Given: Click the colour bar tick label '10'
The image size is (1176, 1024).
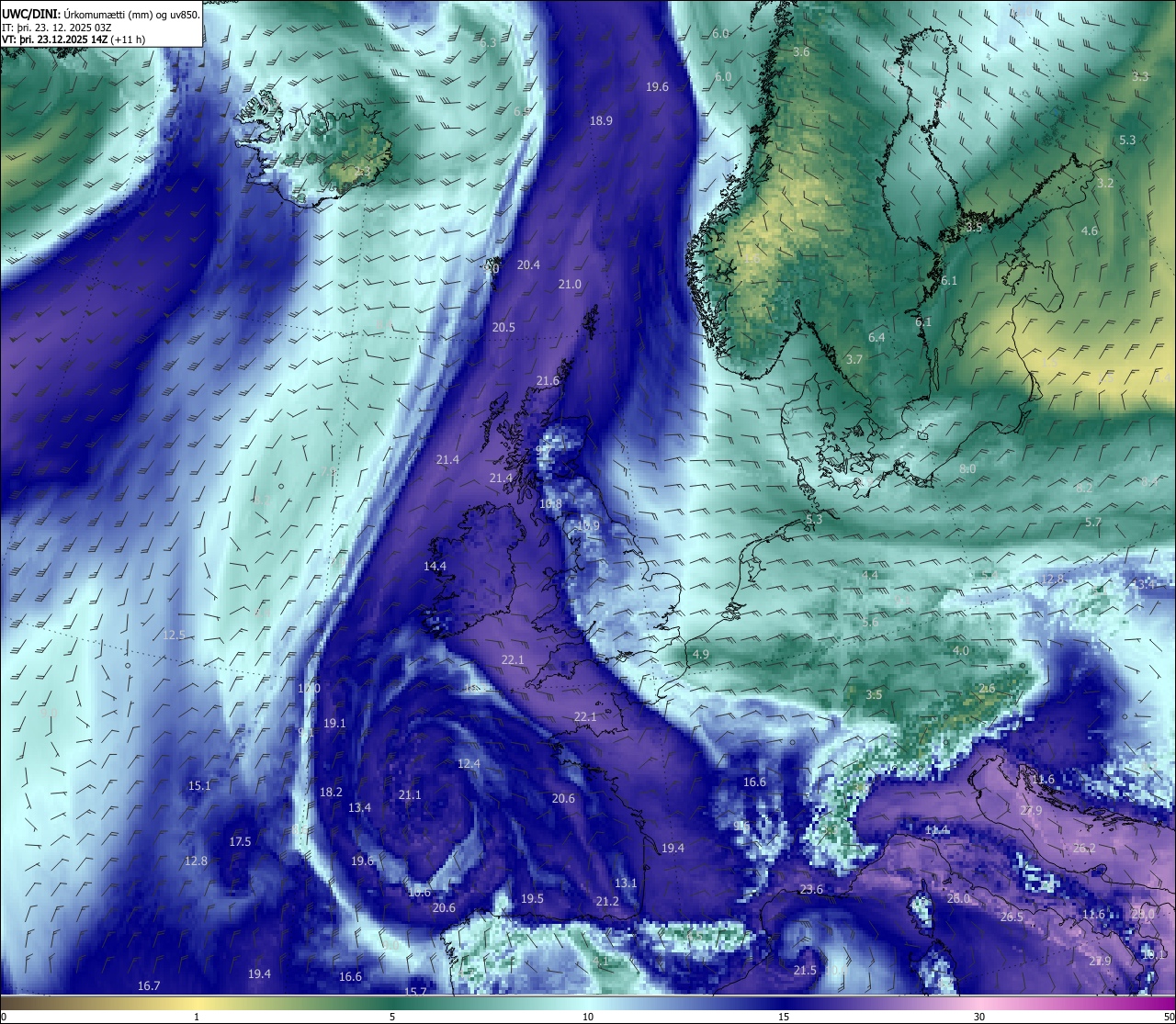Looking at the screenshot, I should click(x=588, y=1017).
